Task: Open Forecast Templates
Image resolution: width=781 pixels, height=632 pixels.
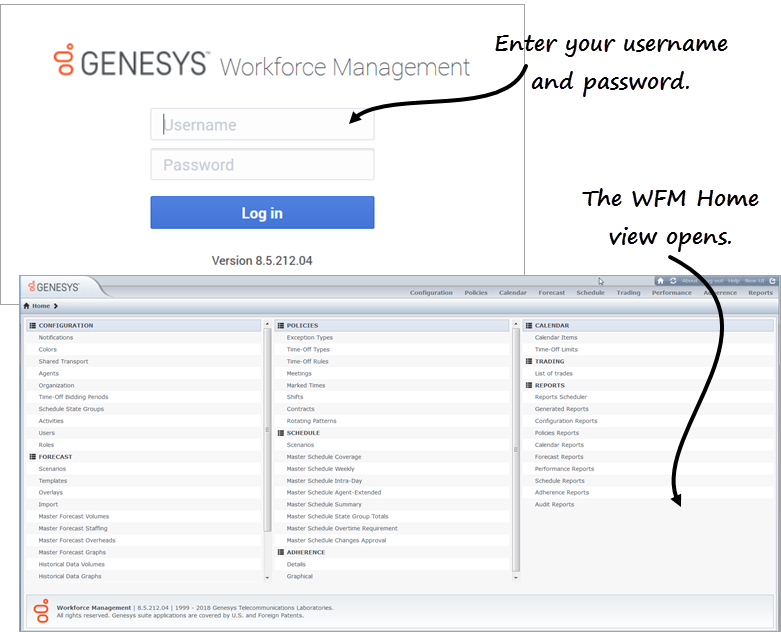Action: tap(53, 481)
